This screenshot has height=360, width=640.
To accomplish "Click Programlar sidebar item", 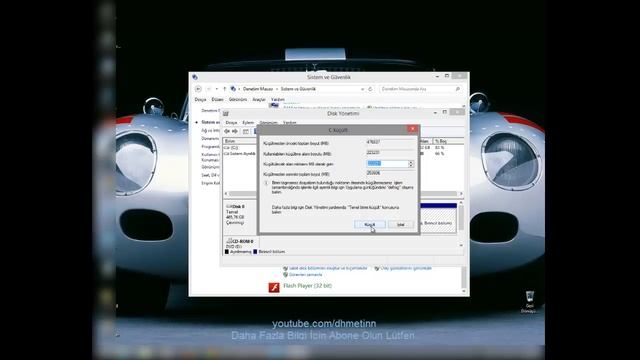I will 210,147.
